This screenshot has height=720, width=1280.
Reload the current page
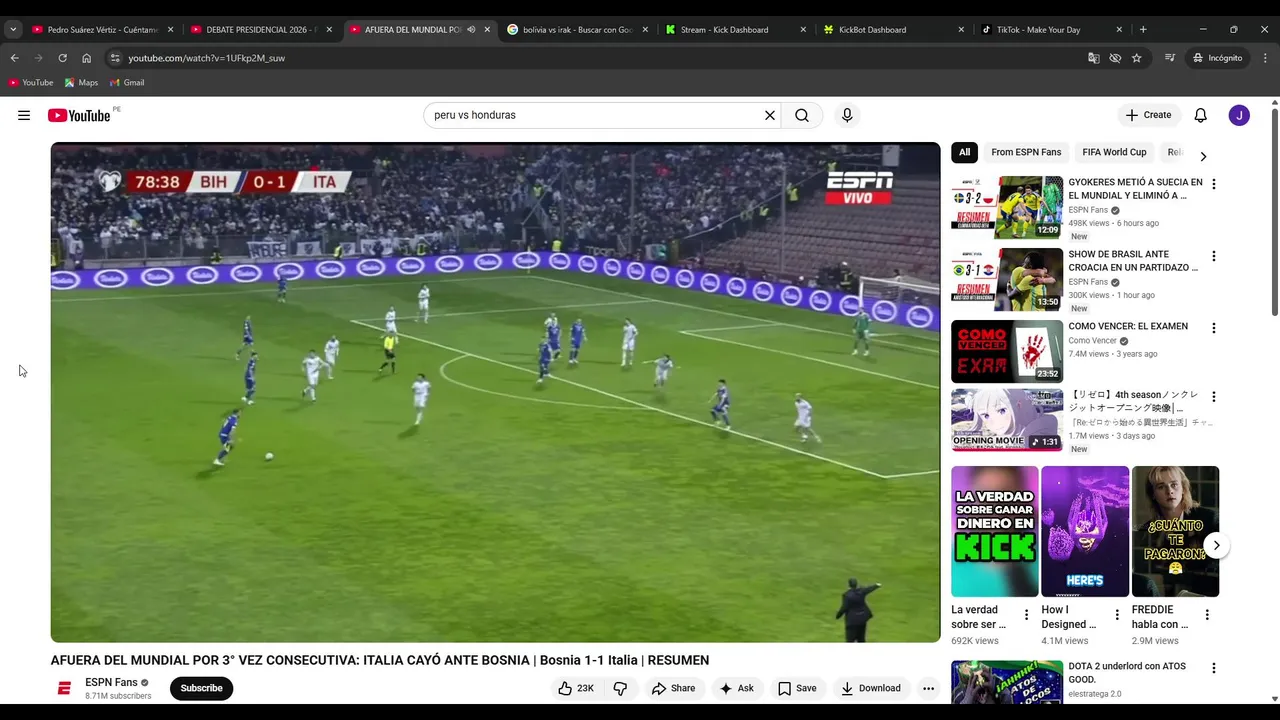(62, 58)
